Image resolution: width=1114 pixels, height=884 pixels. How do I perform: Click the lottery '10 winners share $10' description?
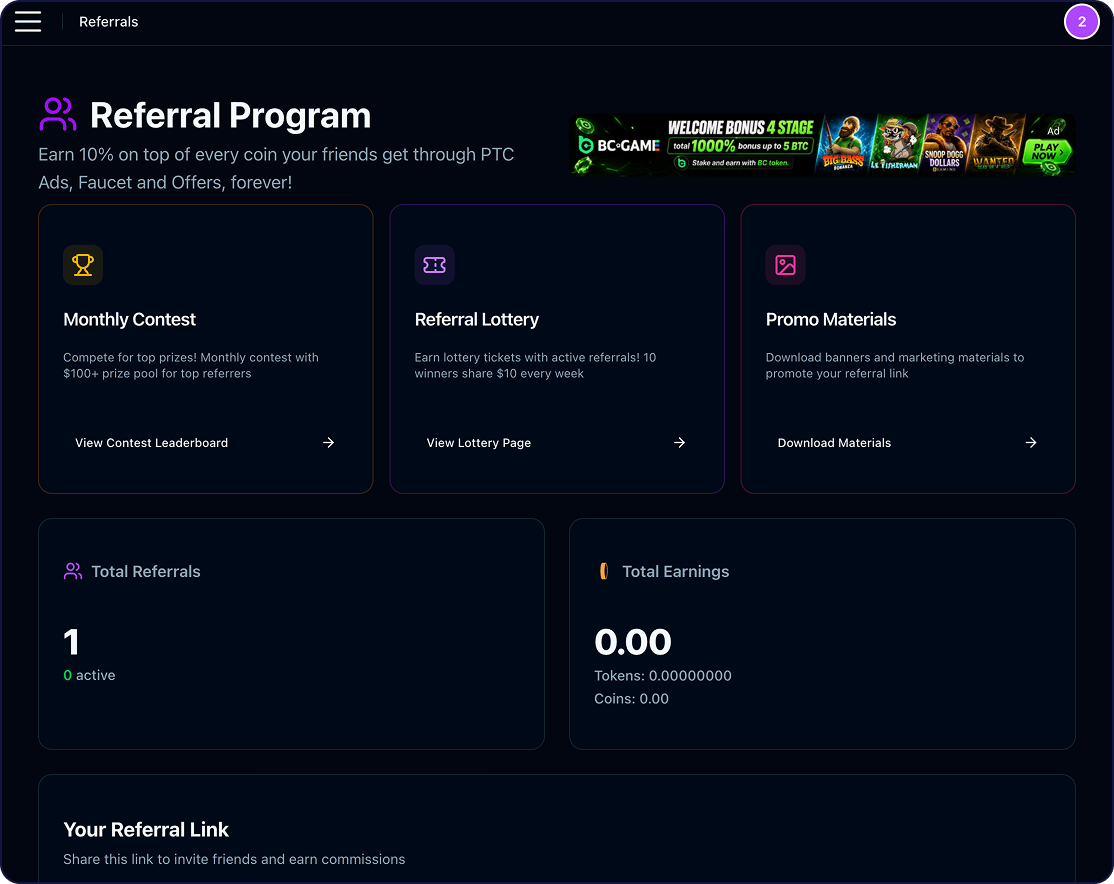(536, 365)
